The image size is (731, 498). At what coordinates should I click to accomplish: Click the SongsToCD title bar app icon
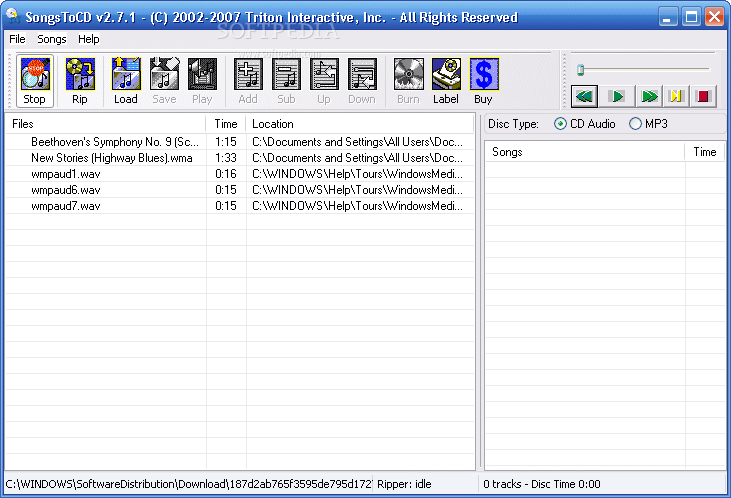click(13, 16)
